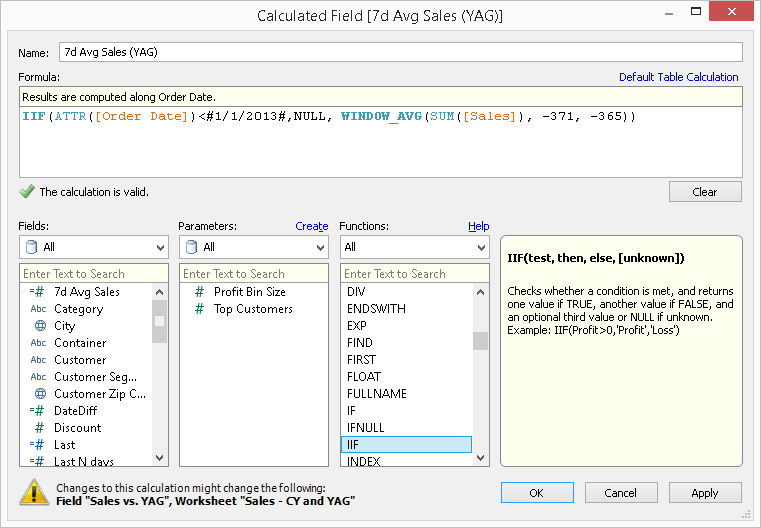Expand the Functions category dropdown
The height and width of the screenshot is (528, 761).
[414, 247]
